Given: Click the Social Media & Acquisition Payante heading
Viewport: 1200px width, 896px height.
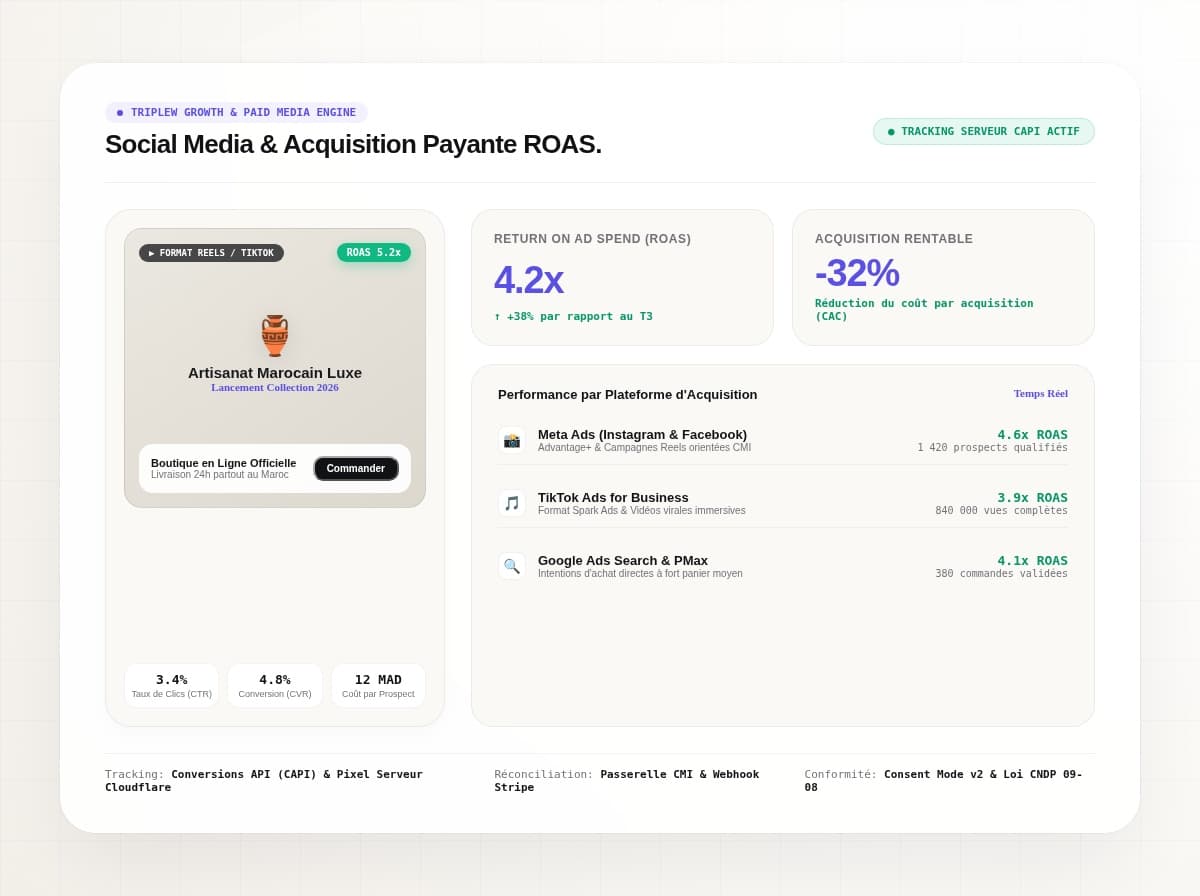Looking at the screenshot, I should [353, 144].
